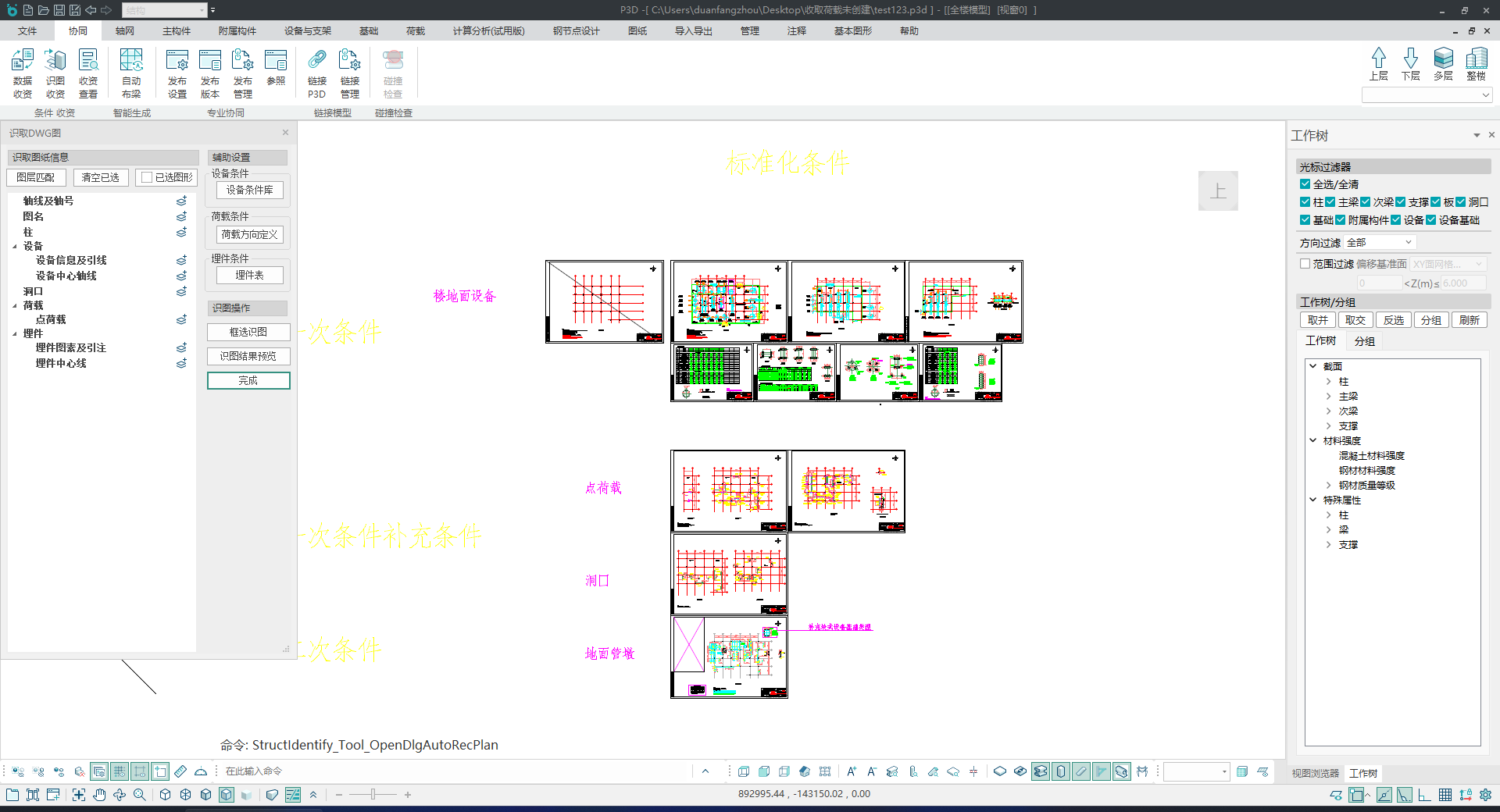1500x812 pixels.
Task: Open the 方向过滤 dropdown
Action: [x=1380, y=243]
